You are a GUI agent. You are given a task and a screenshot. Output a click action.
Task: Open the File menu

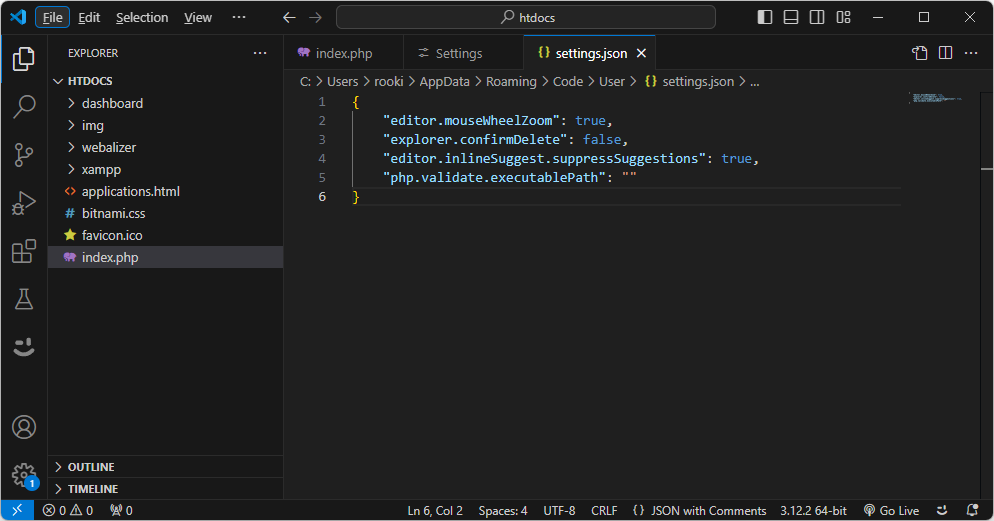pyautogui.click(x=53, y=18)
